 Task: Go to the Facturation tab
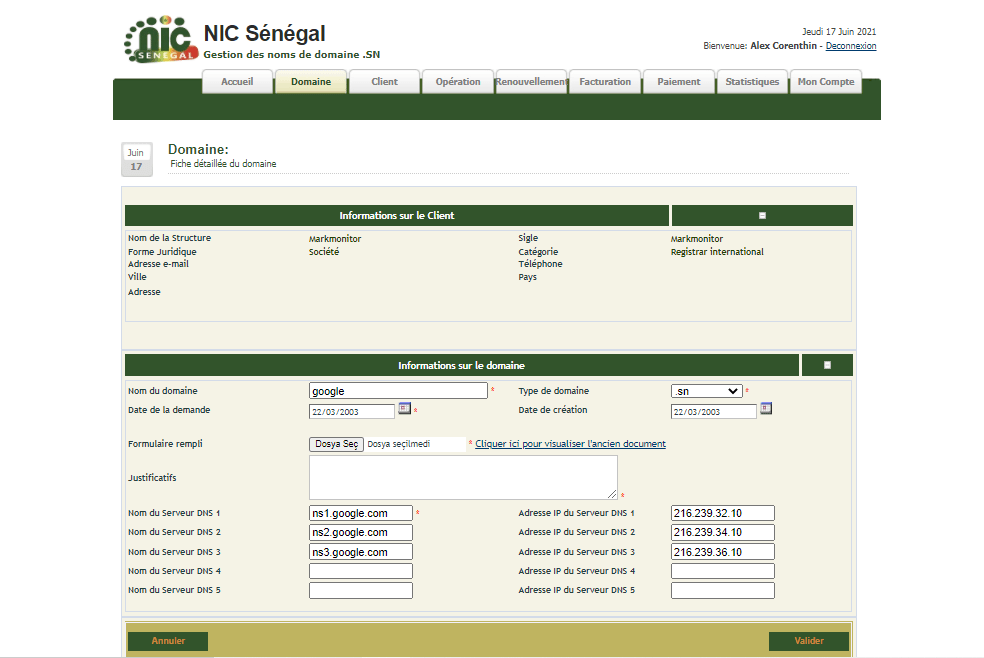click(605, 82)
